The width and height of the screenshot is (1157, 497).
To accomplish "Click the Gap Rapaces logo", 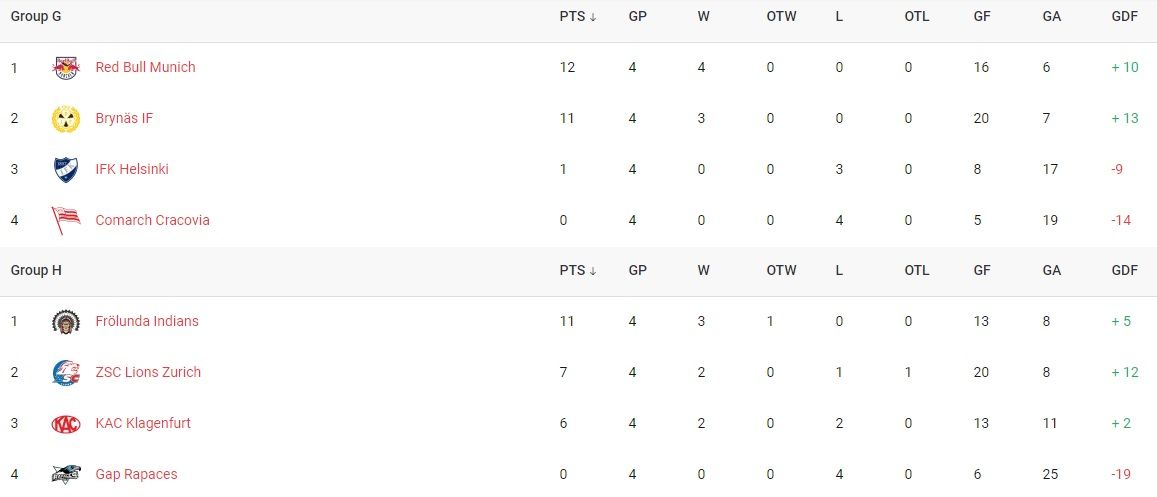I will 66,474.
